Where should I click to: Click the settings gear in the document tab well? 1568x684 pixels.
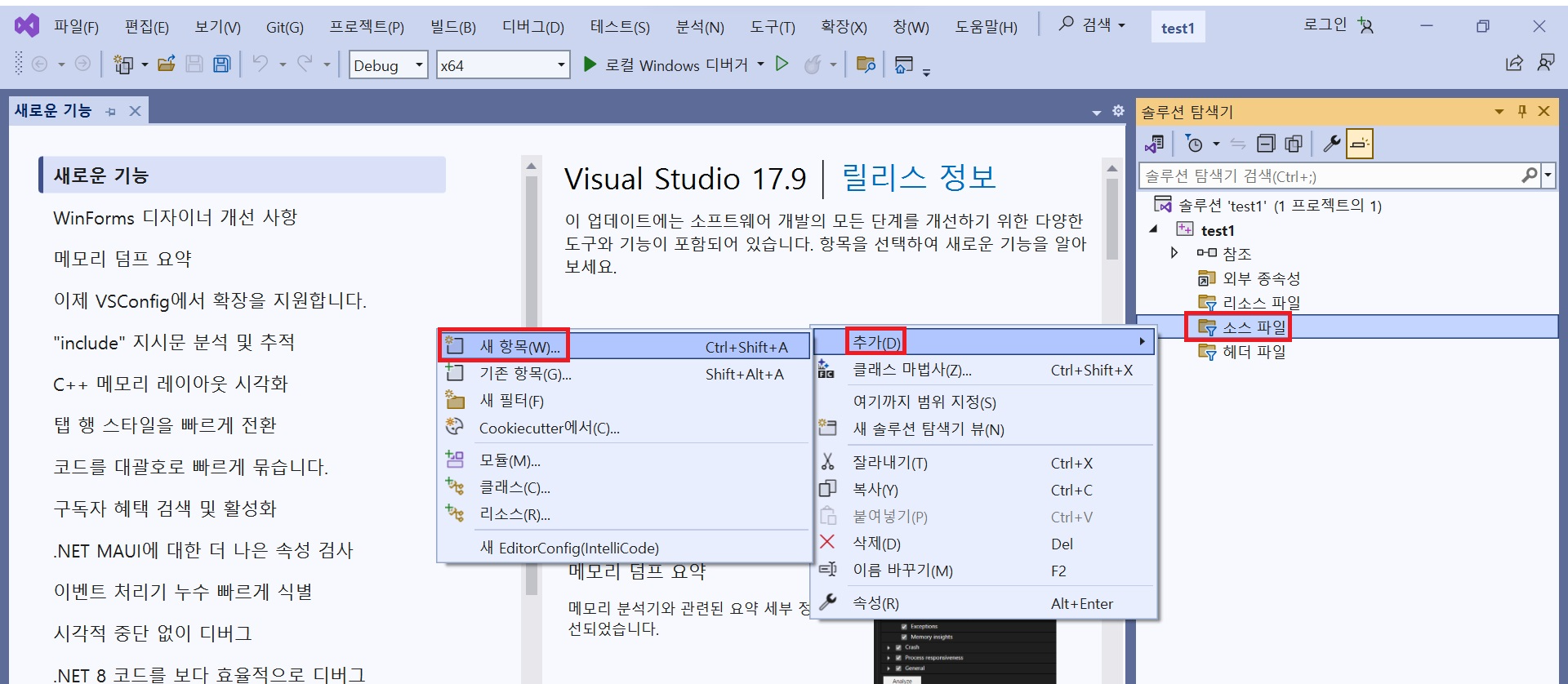[x=1118, y=111]
